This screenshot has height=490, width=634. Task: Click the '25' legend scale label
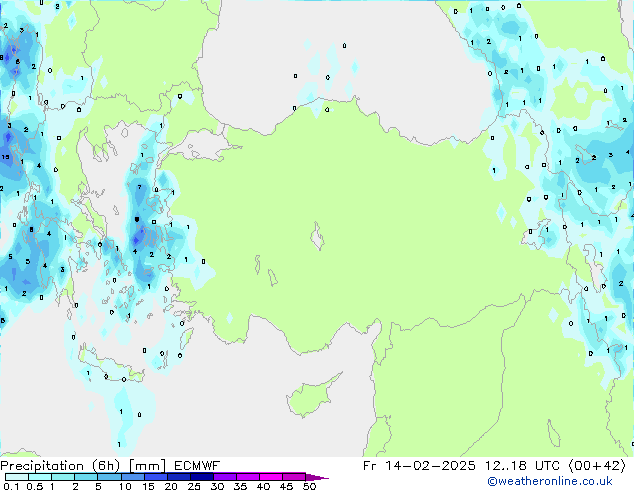point(194,486)
